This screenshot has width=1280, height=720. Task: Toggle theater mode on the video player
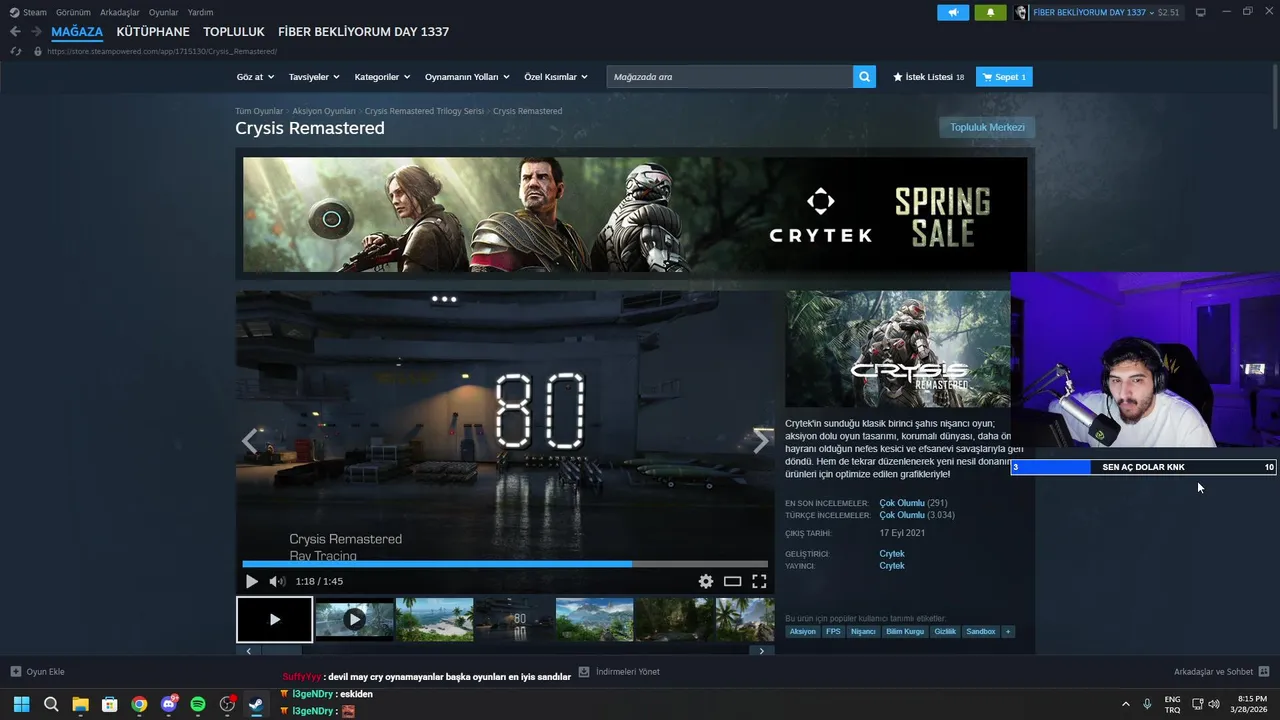pos(733,581)
